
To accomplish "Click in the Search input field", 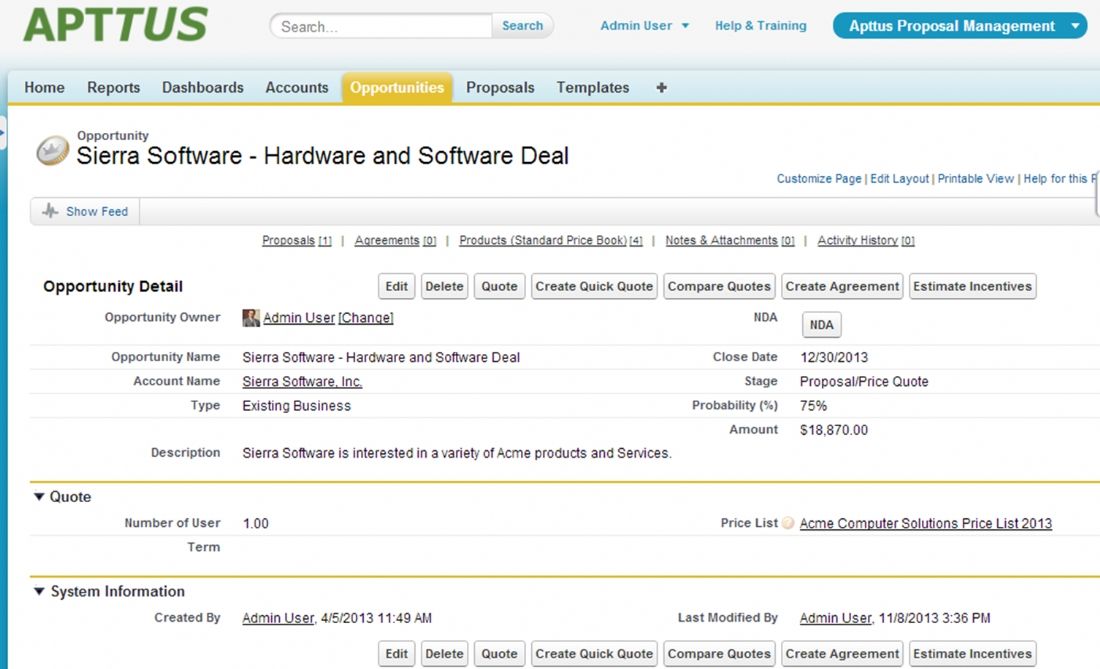I will coord(382,26).
